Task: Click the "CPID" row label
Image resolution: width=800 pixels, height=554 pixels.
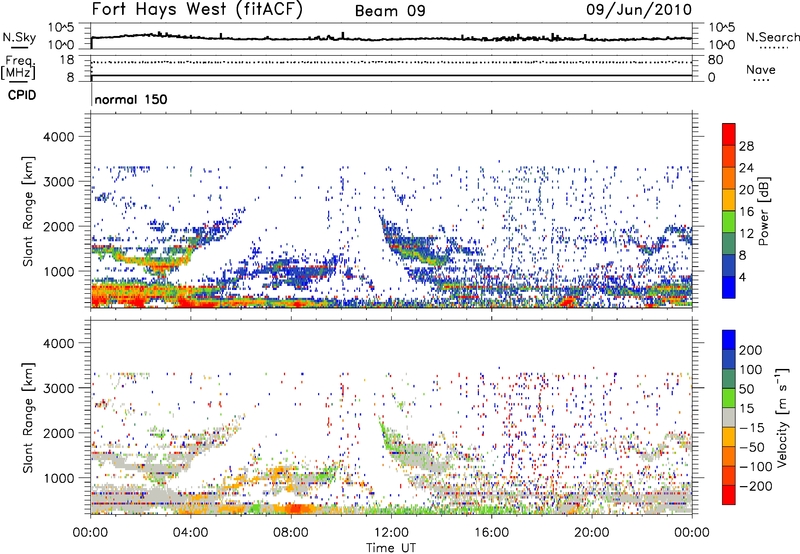Action: 22,95
